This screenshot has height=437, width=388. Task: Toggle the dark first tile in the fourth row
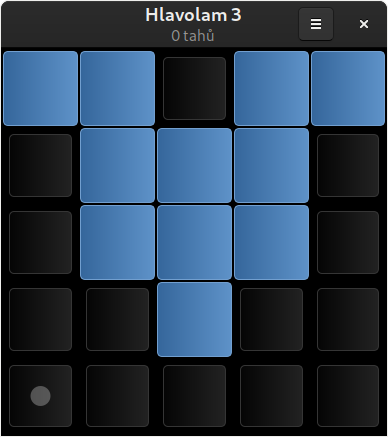click(x=40, y=319)
